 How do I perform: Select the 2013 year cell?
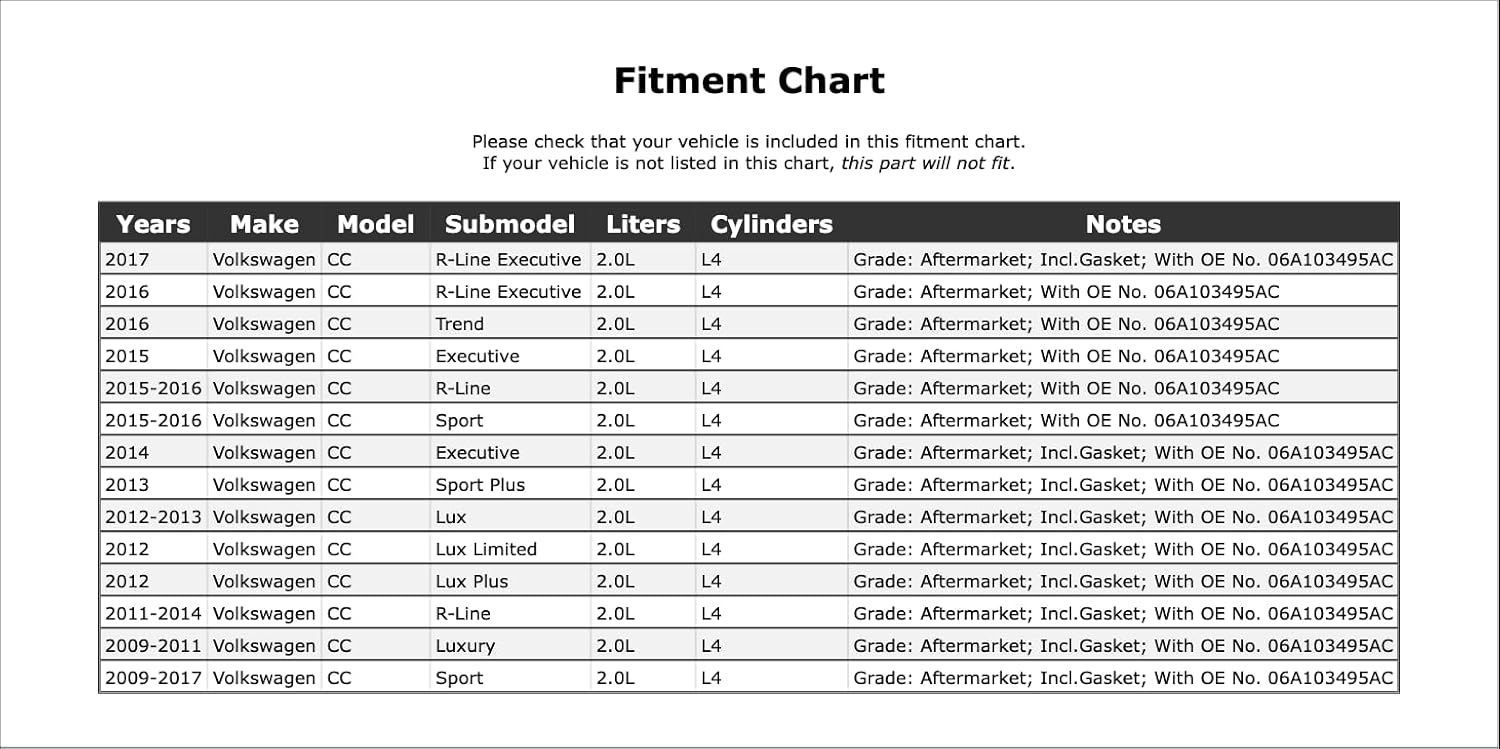click(x=127, y=485)
